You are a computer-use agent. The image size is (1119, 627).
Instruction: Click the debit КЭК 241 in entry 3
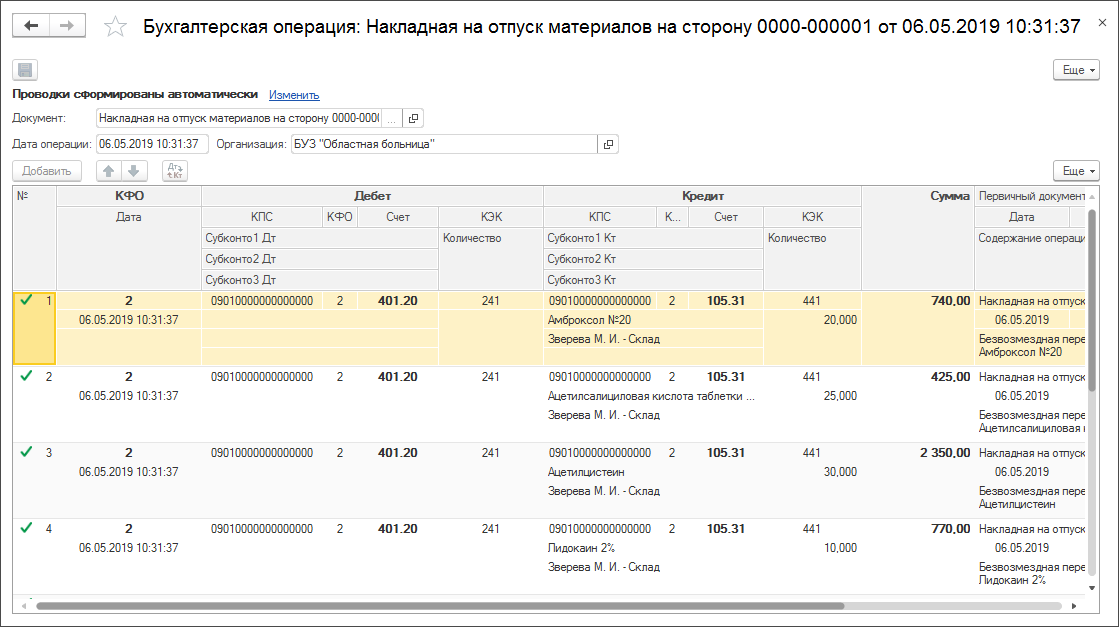point(490,453)
